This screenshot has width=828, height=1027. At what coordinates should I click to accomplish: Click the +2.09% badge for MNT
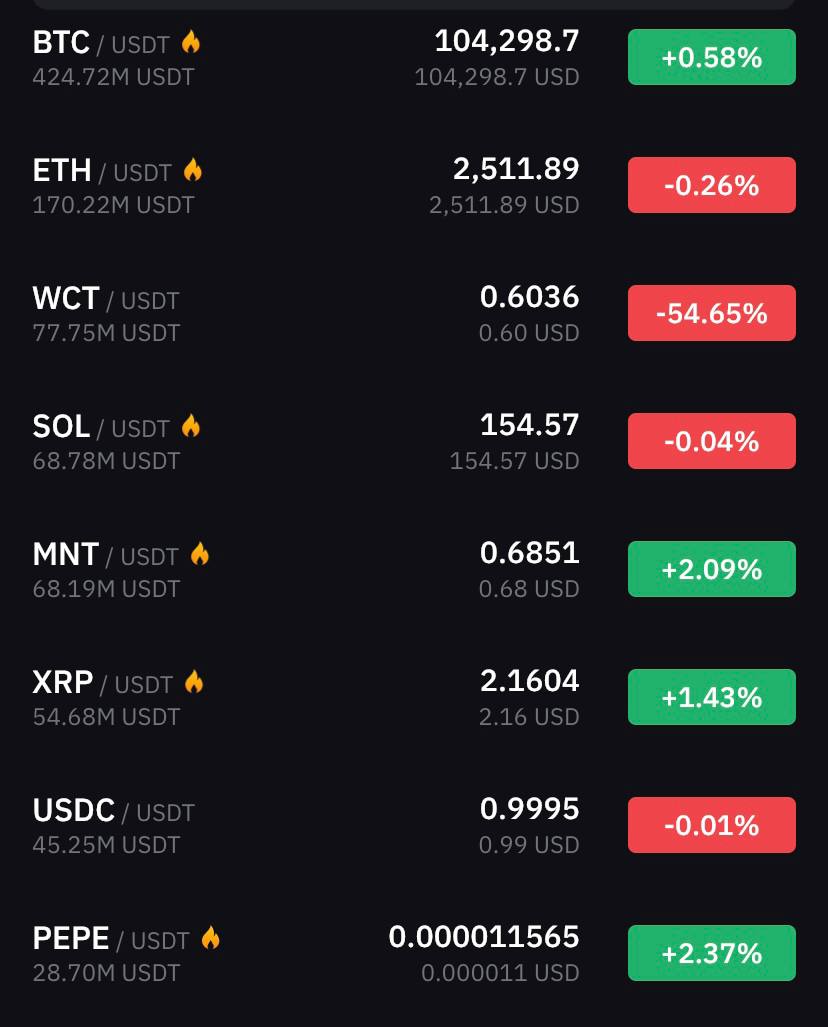coord(711,569)
